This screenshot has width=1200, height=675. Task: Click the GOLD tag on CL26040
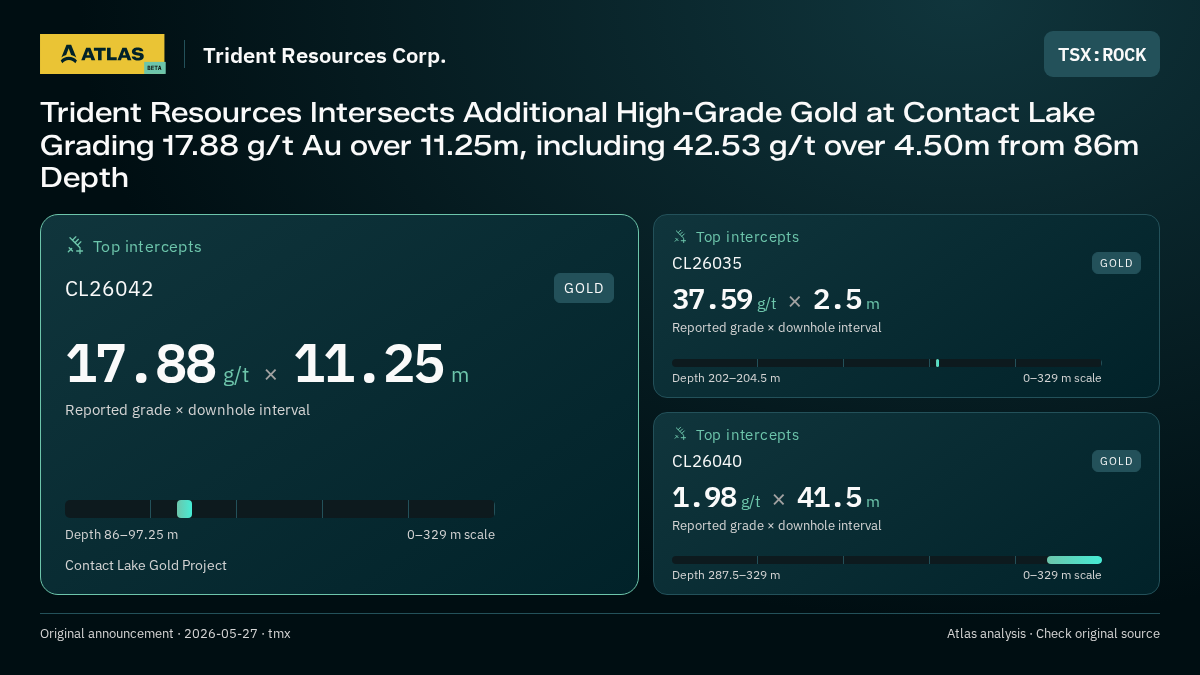(1116, 461)
